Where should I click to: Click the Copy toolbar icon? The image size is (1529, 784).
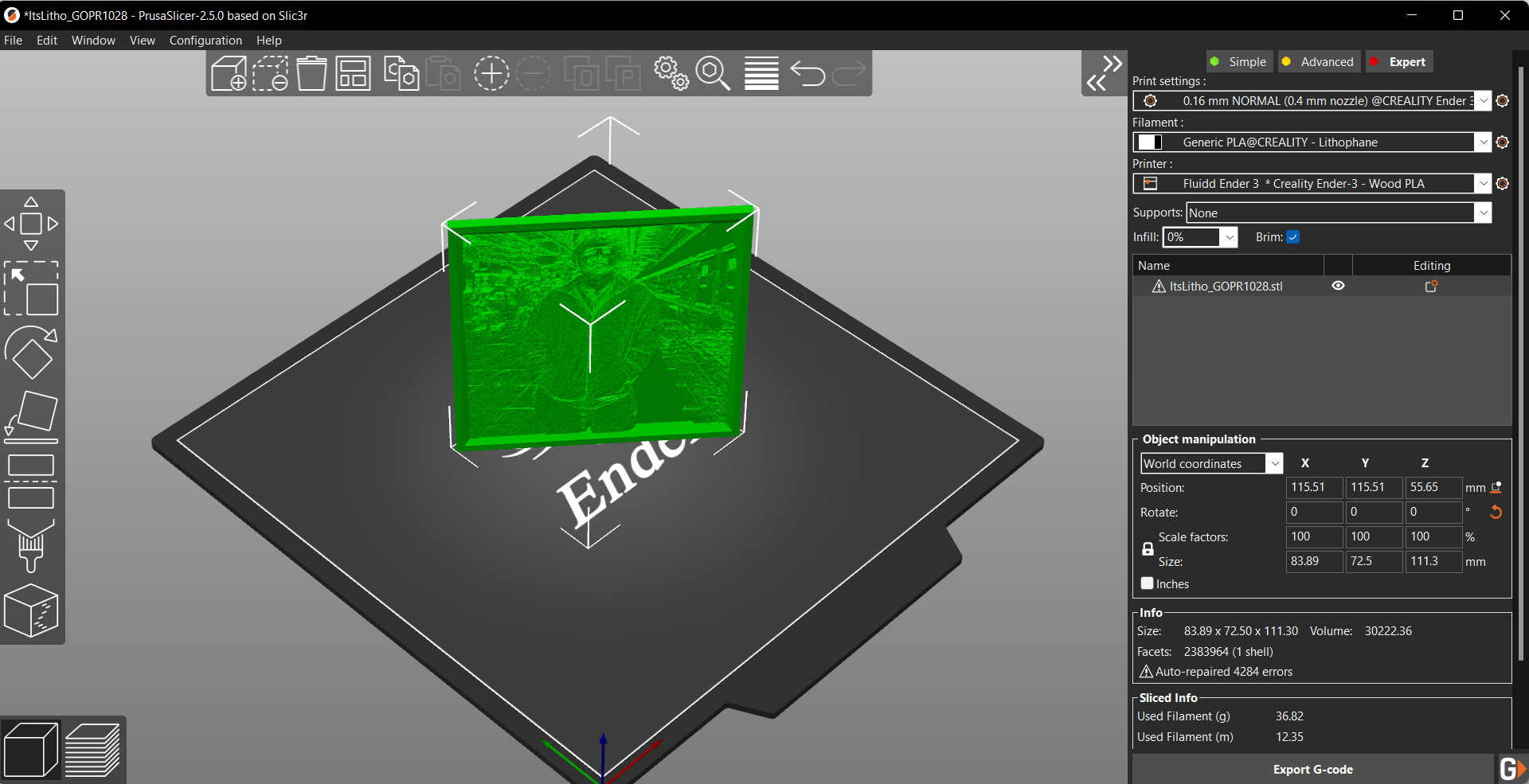tap(401, 73)
